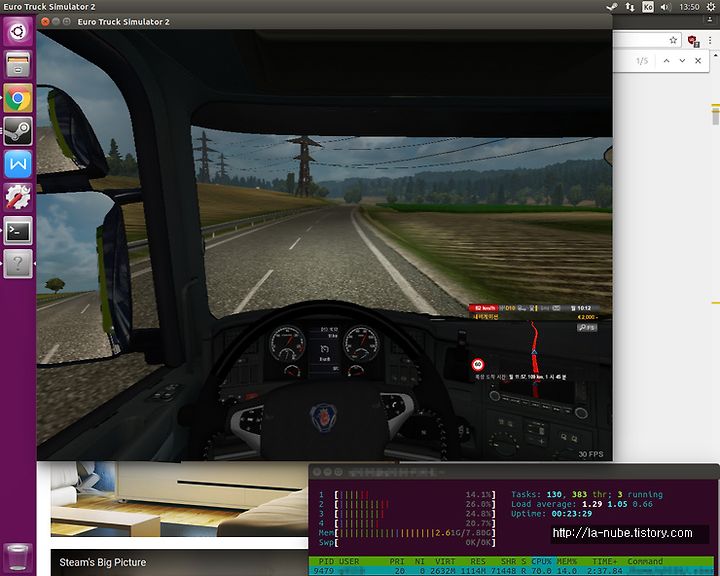Image resolution: width=720 pixels, height=576 pixels.
Task: Open Chrome's three-dot menu
Action: point(710,40)
